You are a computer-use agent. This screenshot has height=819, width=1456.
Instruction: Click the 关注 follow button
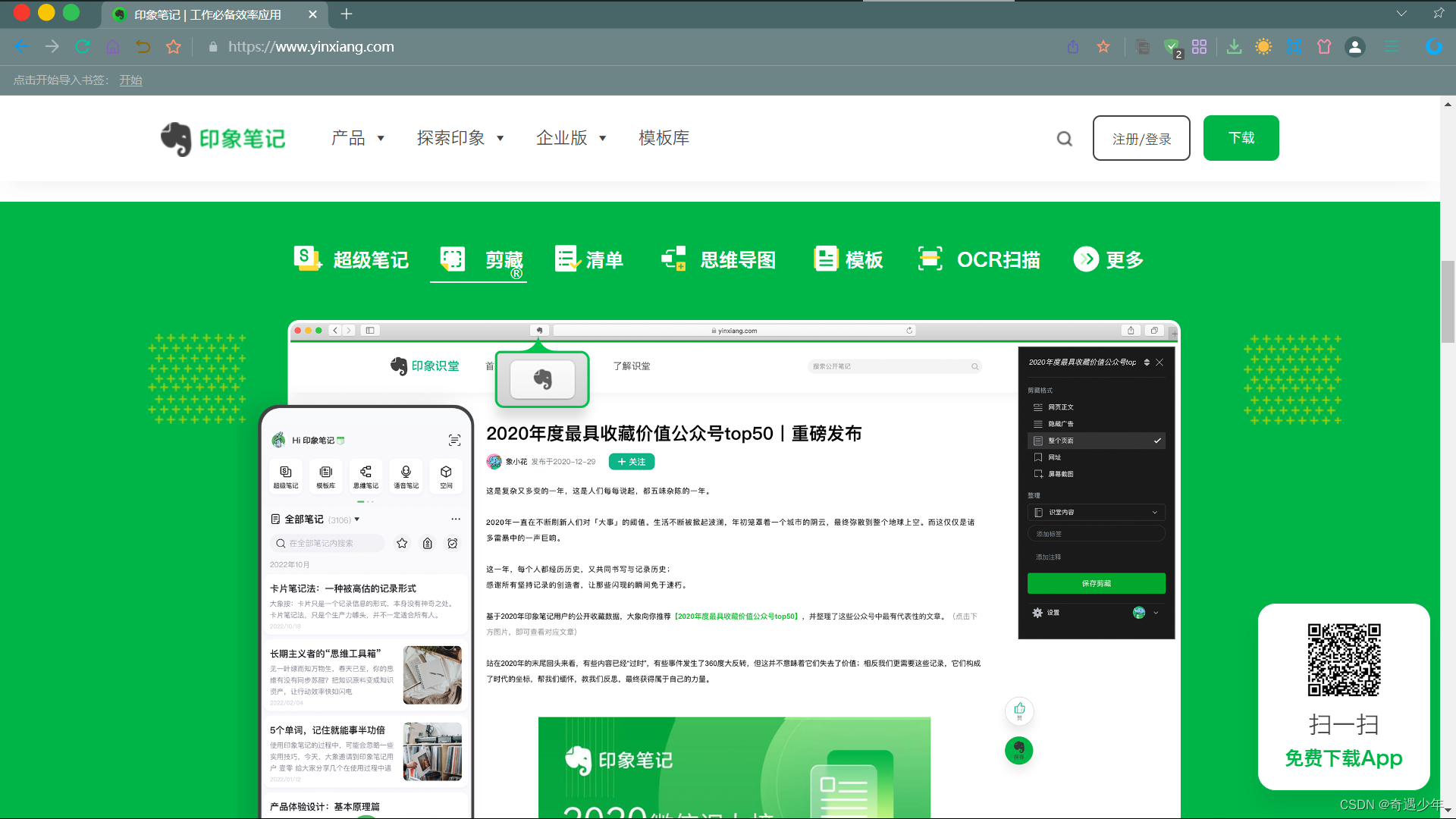pos(632,462)
